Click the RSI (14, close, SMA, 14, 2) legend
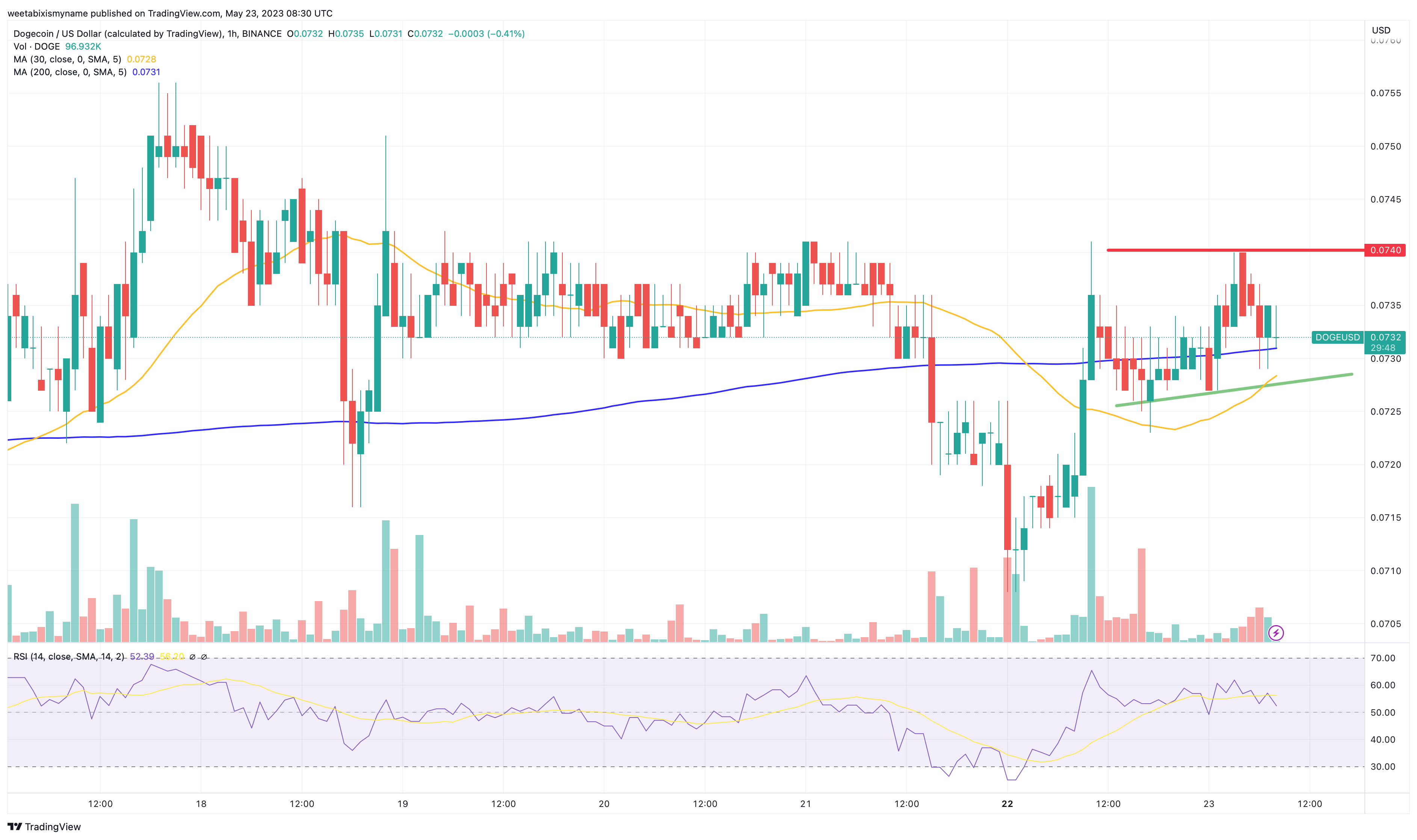The height and width of the screenshot is (840, 1417). (x=69, y=657)
